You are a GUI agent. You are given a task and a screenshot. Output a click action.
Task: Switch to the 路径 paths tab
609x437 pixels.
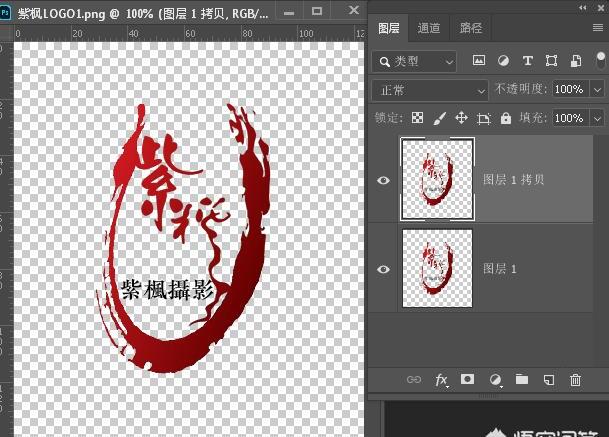click(x=469, y=29)
